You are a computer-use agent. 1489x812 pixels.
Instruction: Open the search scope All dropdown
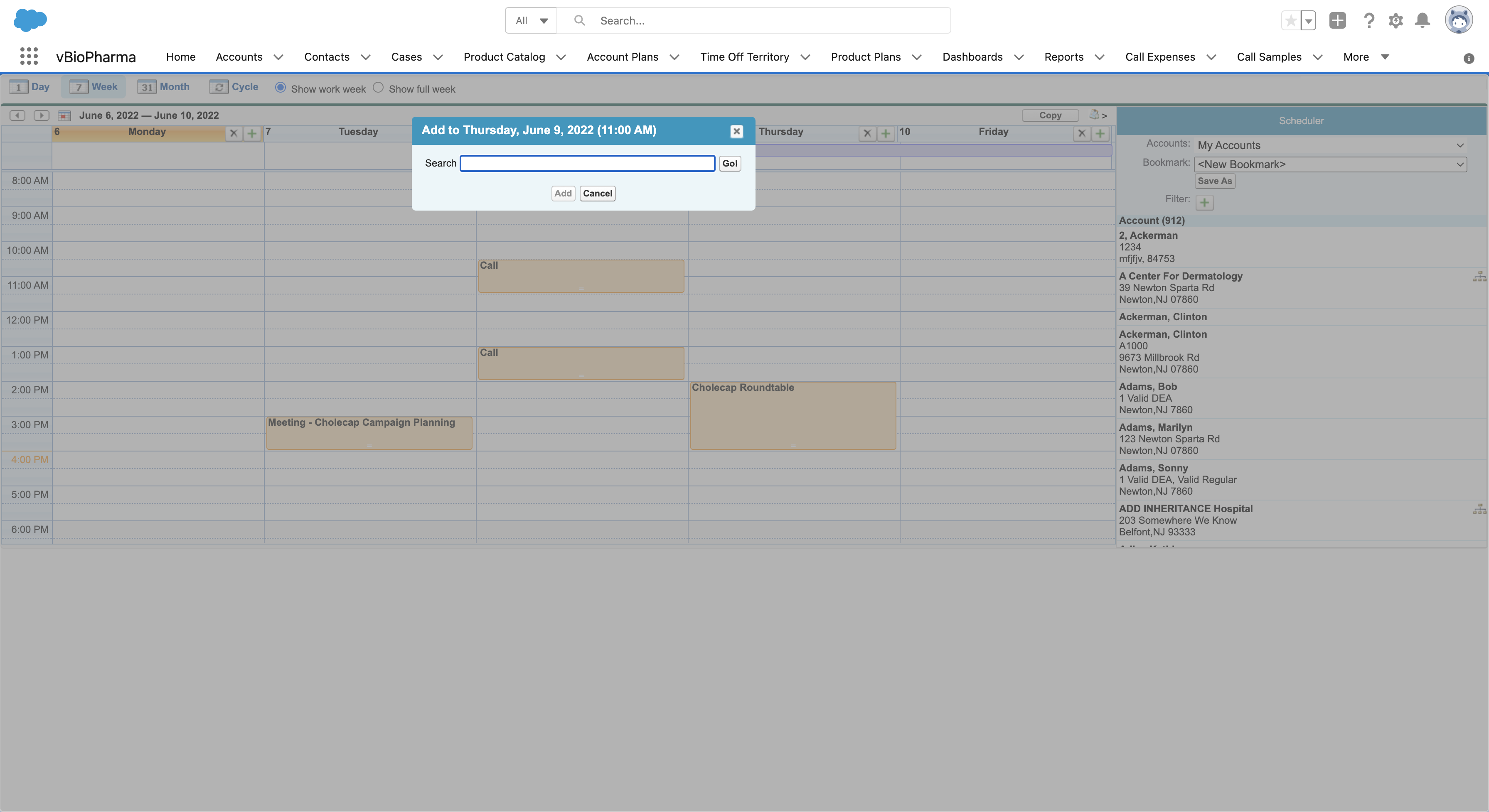531,21
